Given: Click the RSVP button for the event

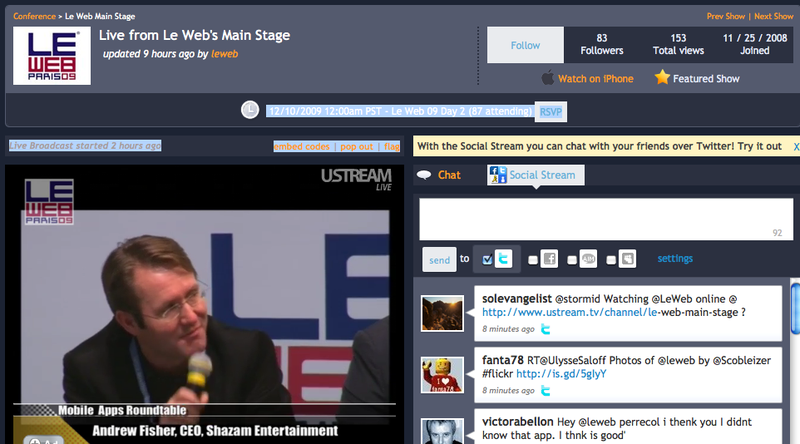Looking at the screenshot, I should tap(551, 112).
